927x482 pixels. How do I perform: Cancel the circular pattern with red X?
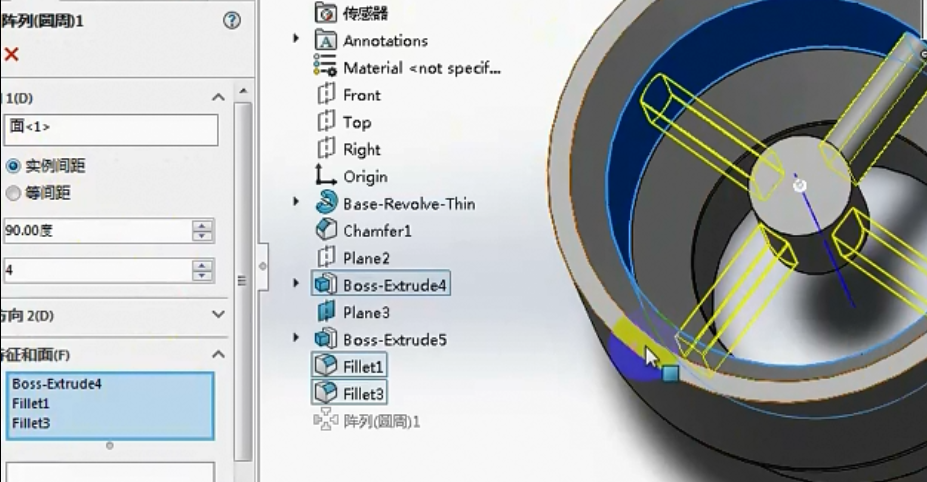(11, 54)
